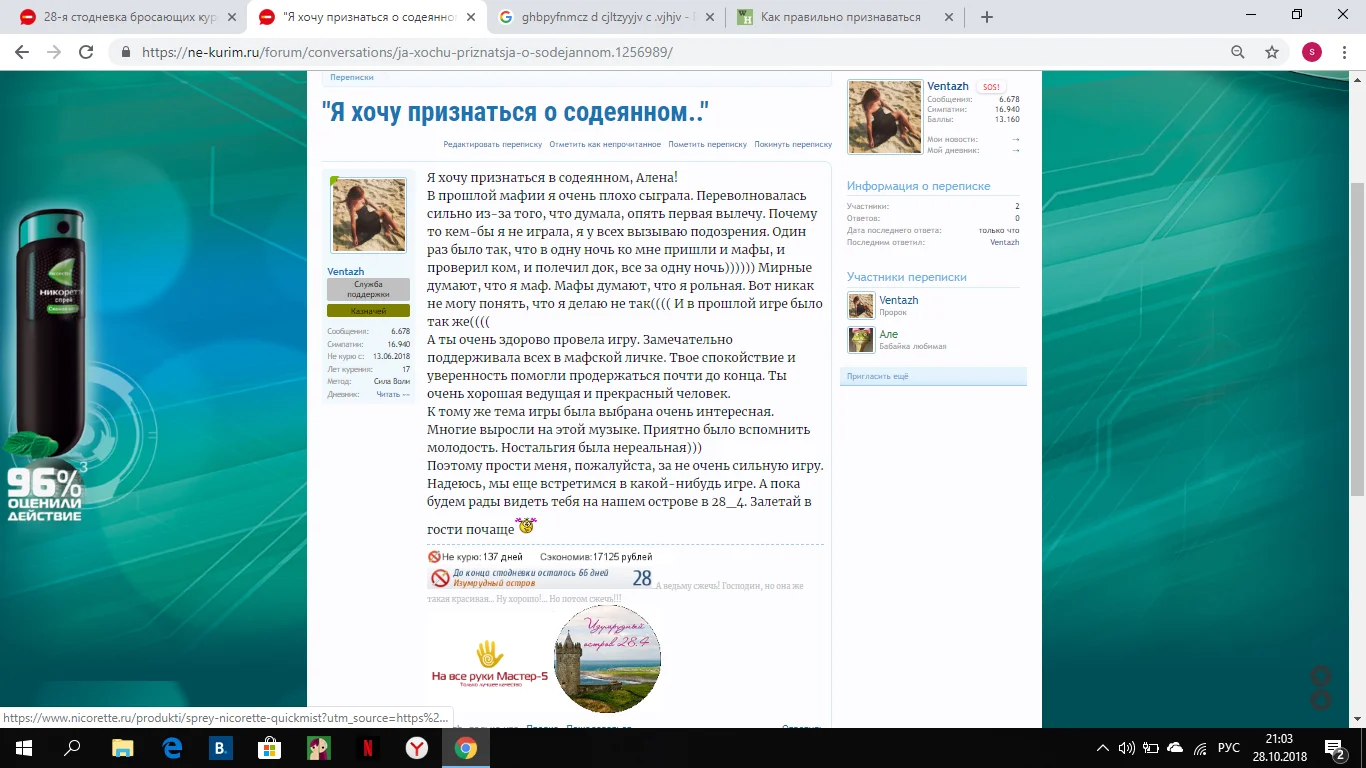Open the Chrome profile avatar

1312,52
